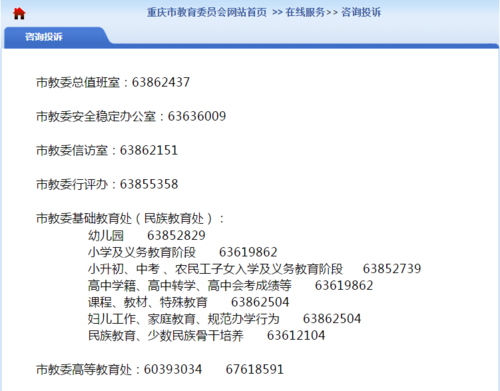Click phone number 63852739
Image resolution: width=500 pixels, height=391 pixels.
[392, 269]
